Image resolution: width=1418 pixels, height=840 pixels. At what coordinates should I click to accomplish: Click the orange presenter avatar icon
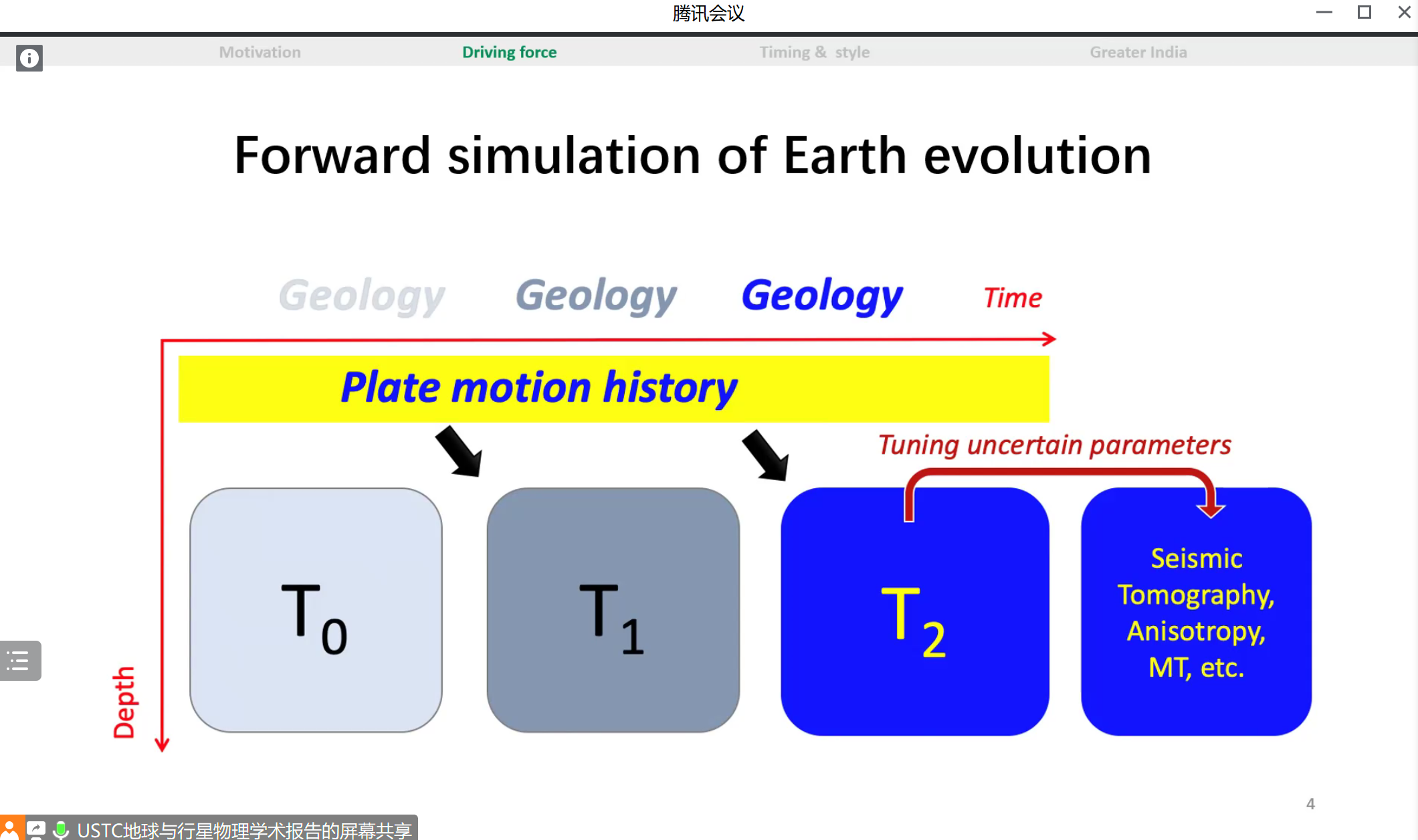11,829
